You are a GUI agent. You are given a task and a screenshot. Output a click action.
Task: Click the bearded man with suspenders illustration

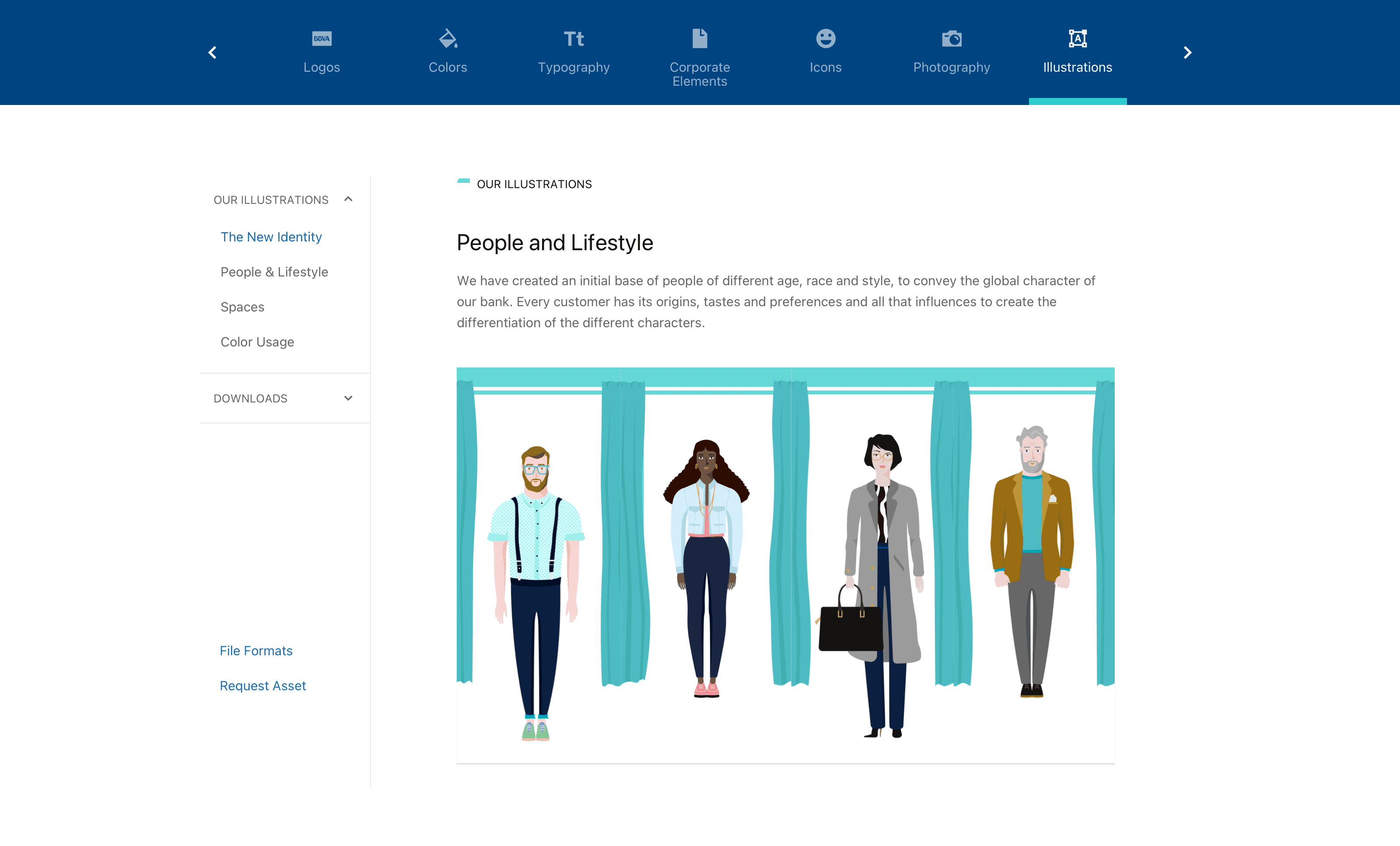pos(536,594)
